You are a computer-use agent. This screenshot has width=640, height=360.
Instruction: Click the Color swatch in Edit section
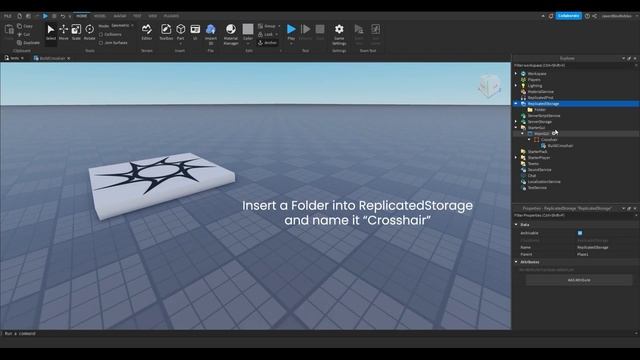248,29
